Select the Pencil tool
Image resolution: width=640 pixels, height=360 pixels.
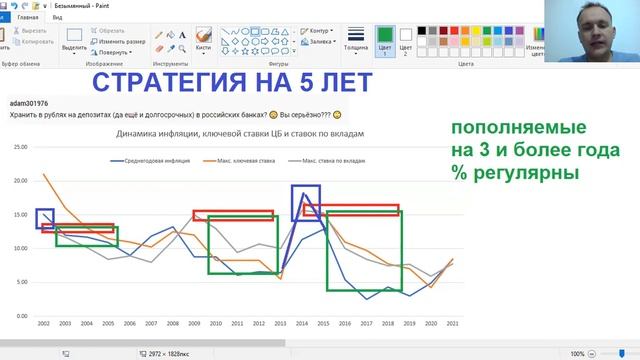159,35
